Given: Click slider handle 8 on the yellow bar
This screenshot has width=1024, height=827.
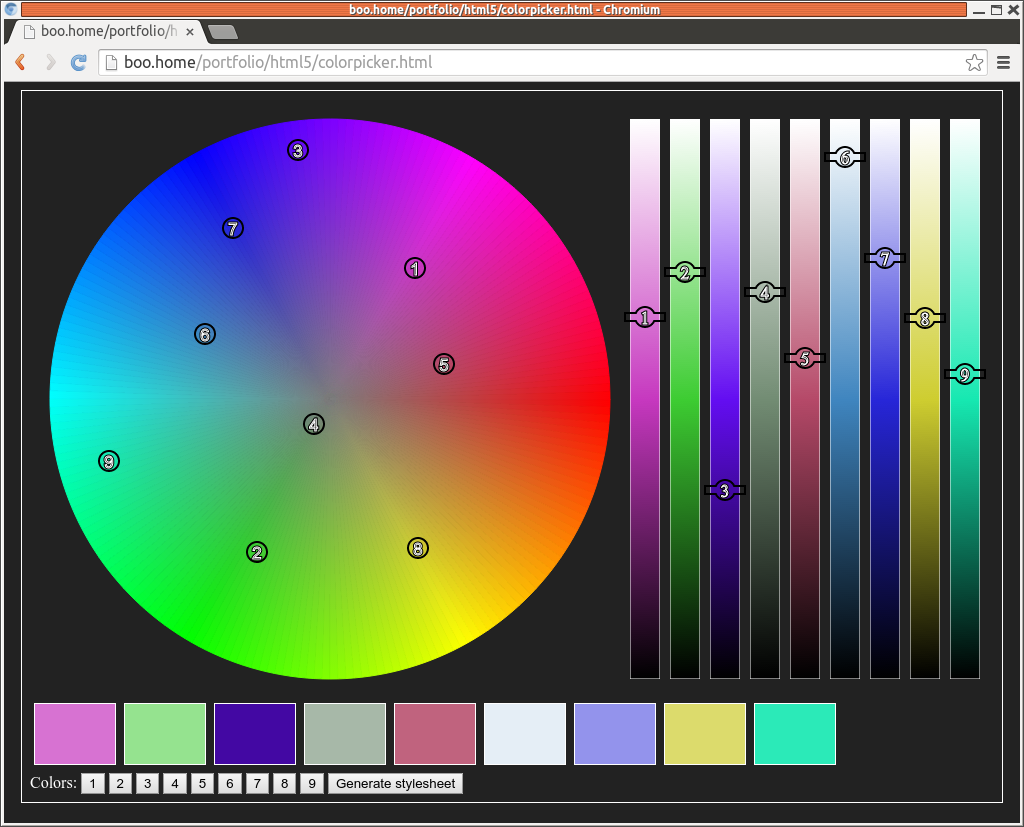Looking at the screenshot, I should pyautogui.click(x=924, y=318).
